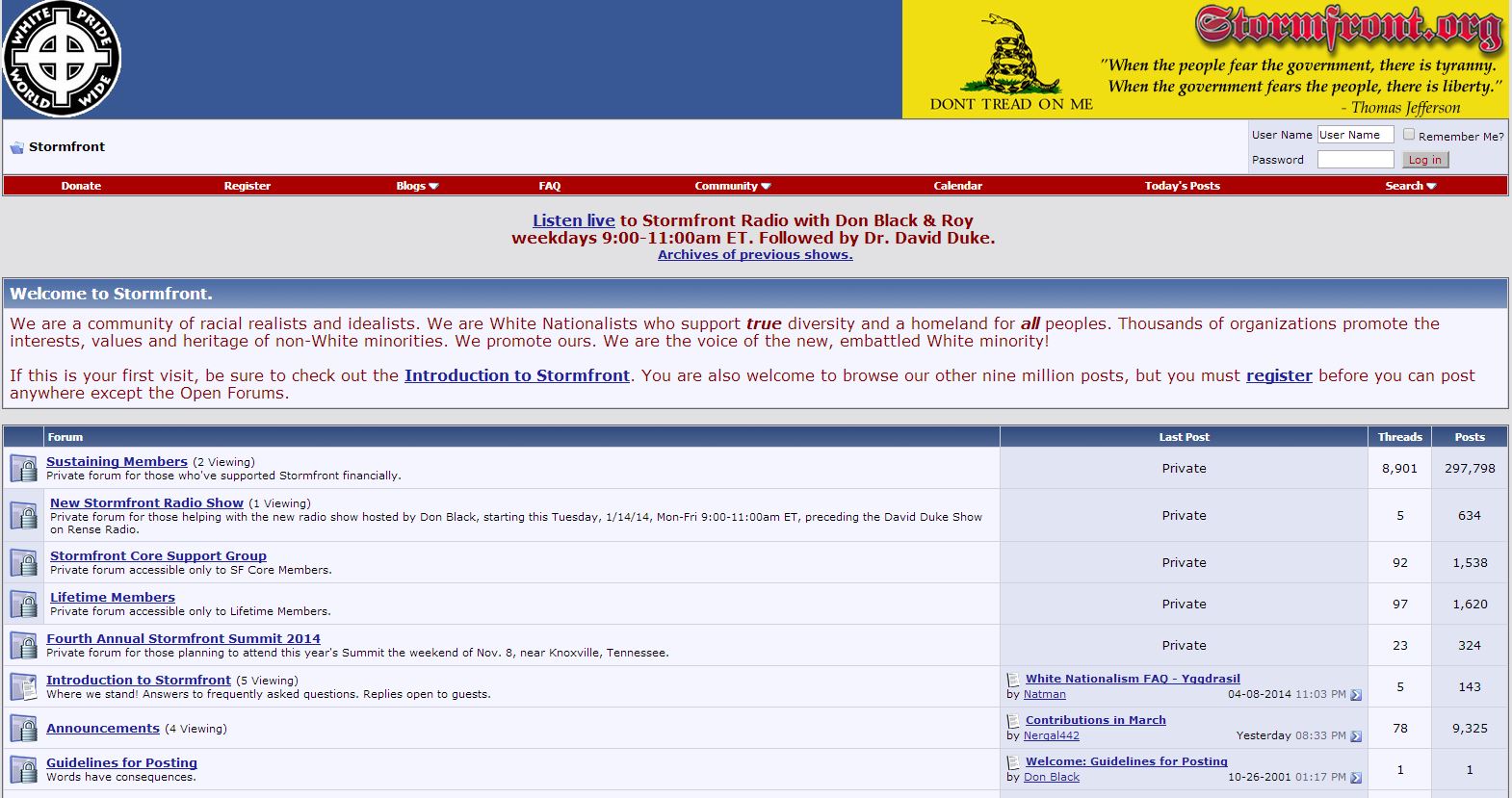Click the Posts column header

tap(1470, 437)
